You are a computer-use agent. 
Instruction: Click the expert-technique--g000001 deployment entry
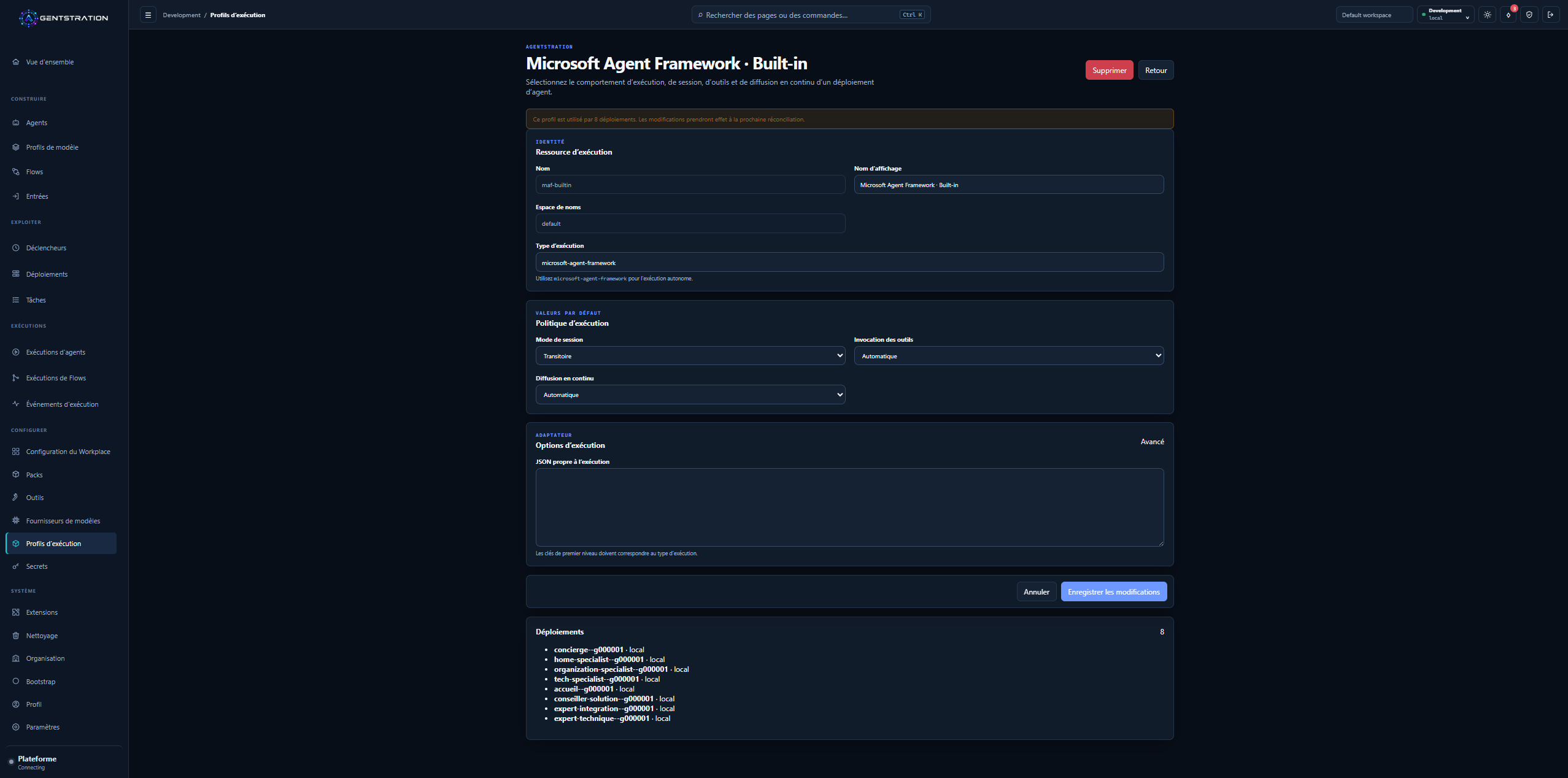(x=612, y=718)
